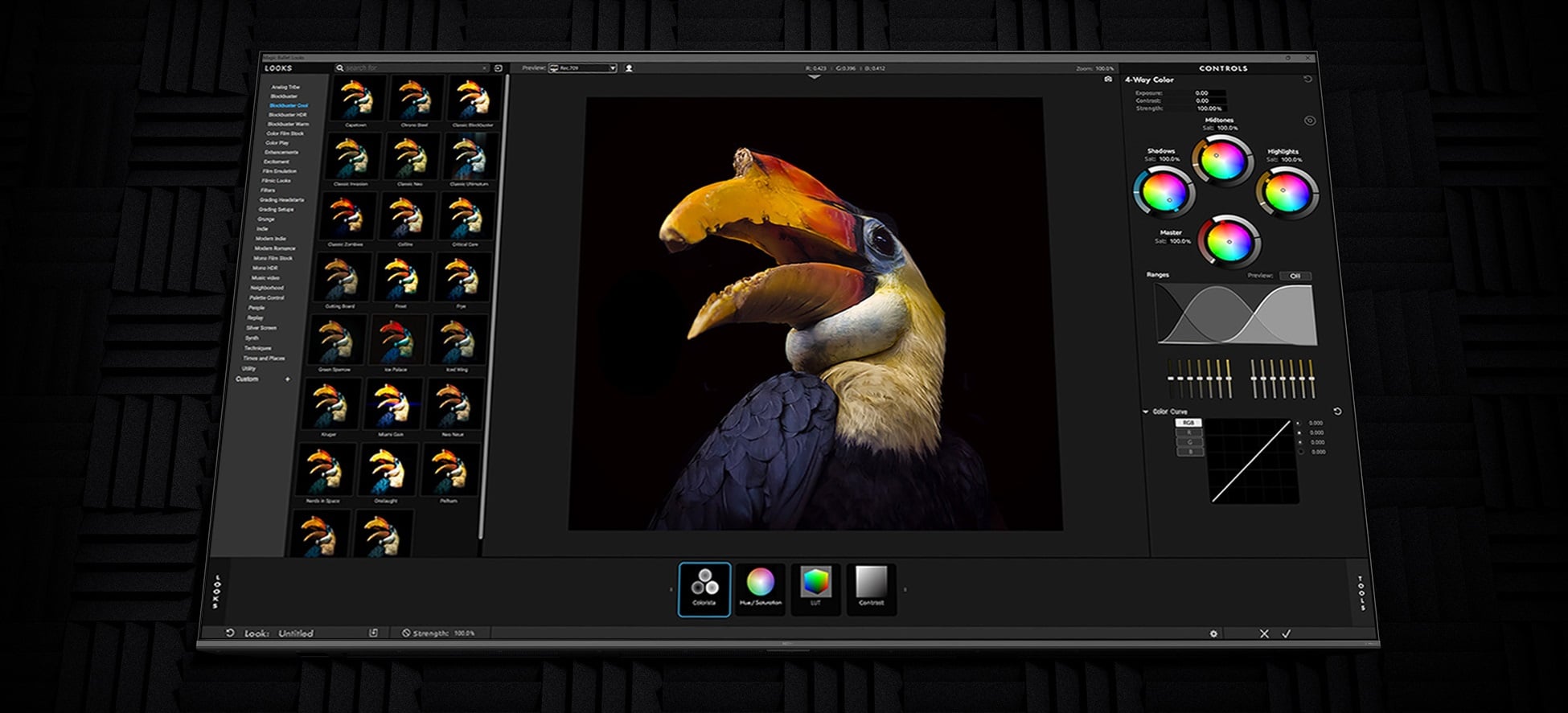Collapse the Color Curve section
This screenshot has width=1568, height=713.
pos(1146,412)
